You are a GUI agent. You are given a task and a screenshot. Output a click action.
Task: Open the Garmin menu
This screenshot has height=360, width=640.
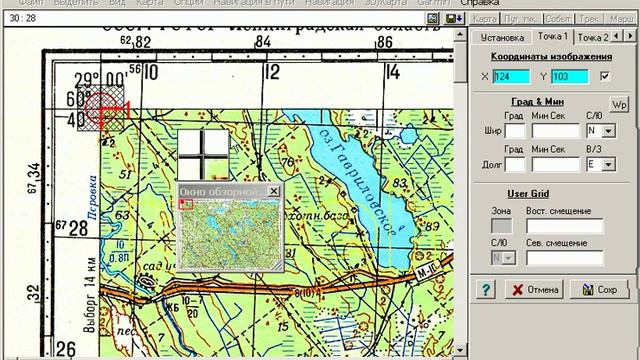[434, 3]
